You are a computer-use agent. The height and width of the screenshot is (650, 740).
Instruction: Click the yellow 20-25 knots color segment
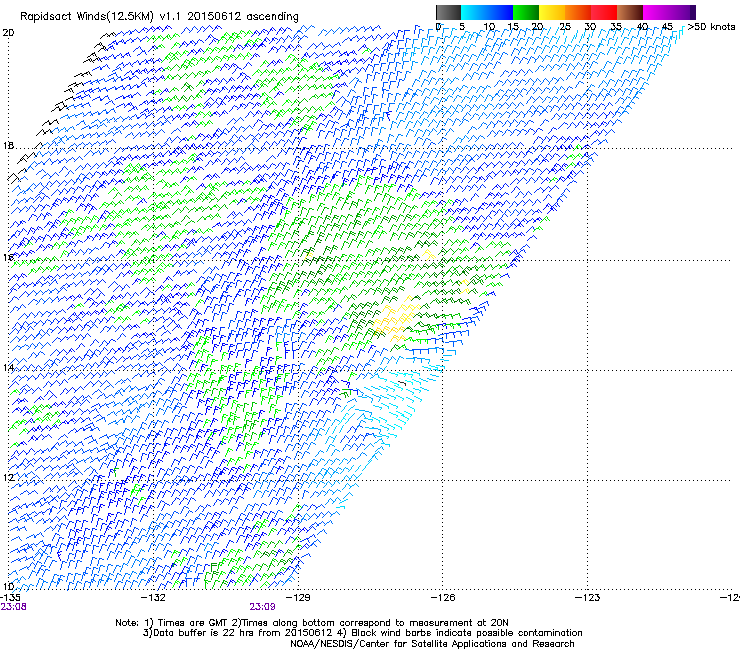click(x=552, y=12)
